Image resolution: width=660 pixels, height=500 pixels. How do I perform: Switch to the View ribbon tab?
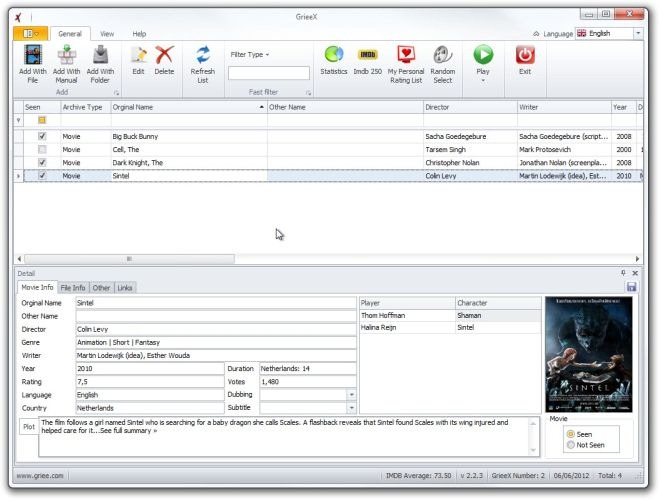[107, 34]
